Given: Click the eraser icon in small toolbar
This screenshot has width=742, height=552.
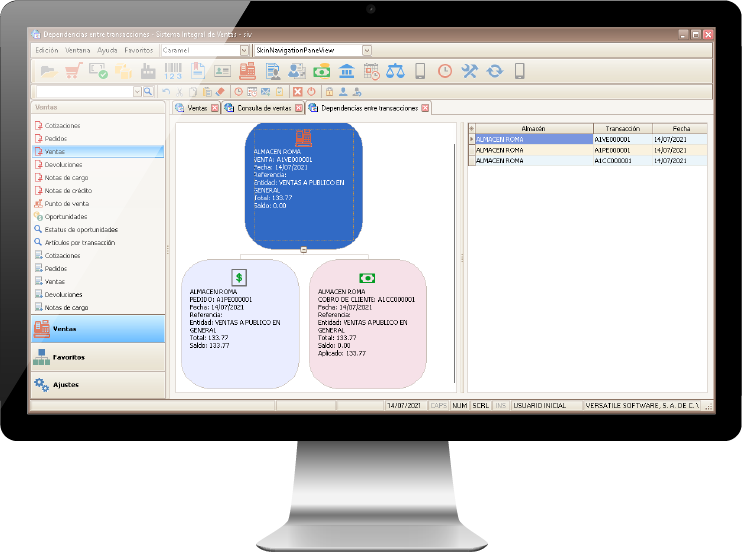Looking at the screenshot, I should pos(220,92).
